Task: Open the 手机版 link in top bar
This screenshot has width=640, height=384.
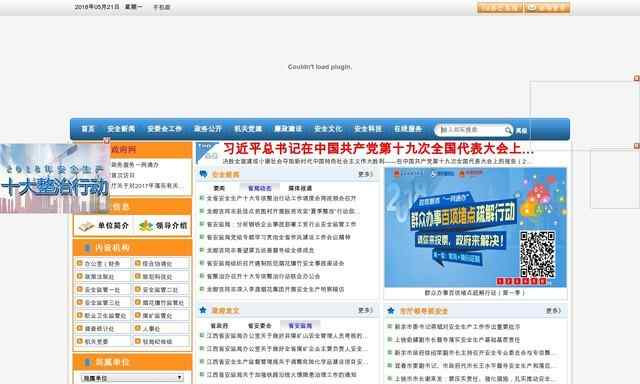Action: coord(162,7)
